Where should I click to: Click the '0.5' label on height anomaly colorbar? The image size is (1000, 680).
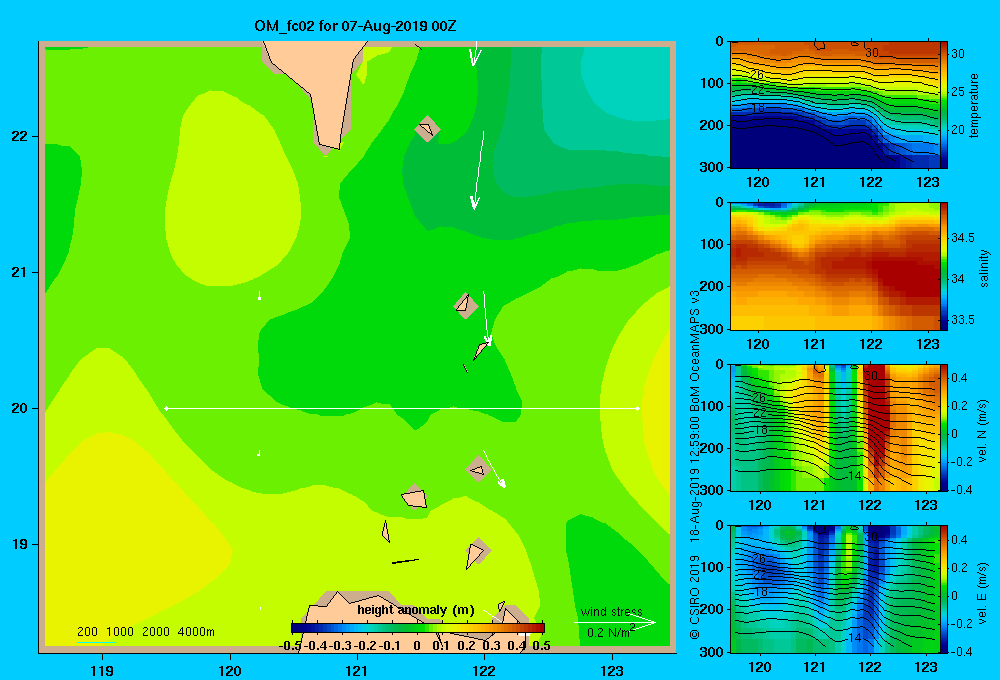541,645
